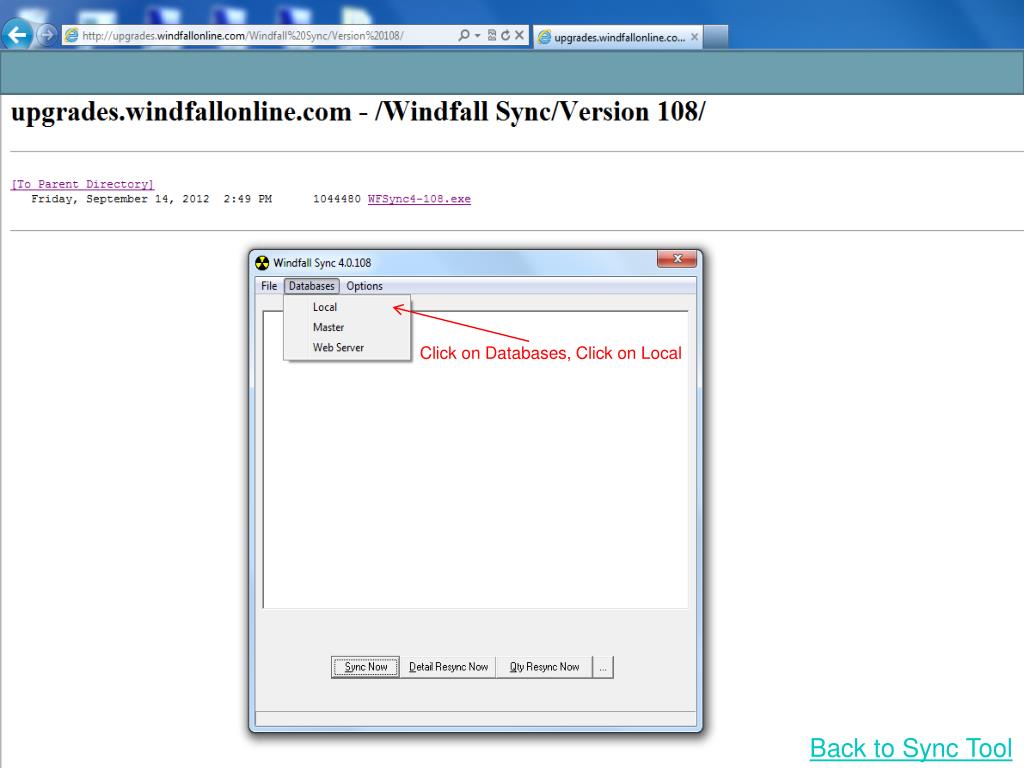Viewport: 1024px width, 768px height.
Task: Click the browser Forward arrow button
Action: 46,35
